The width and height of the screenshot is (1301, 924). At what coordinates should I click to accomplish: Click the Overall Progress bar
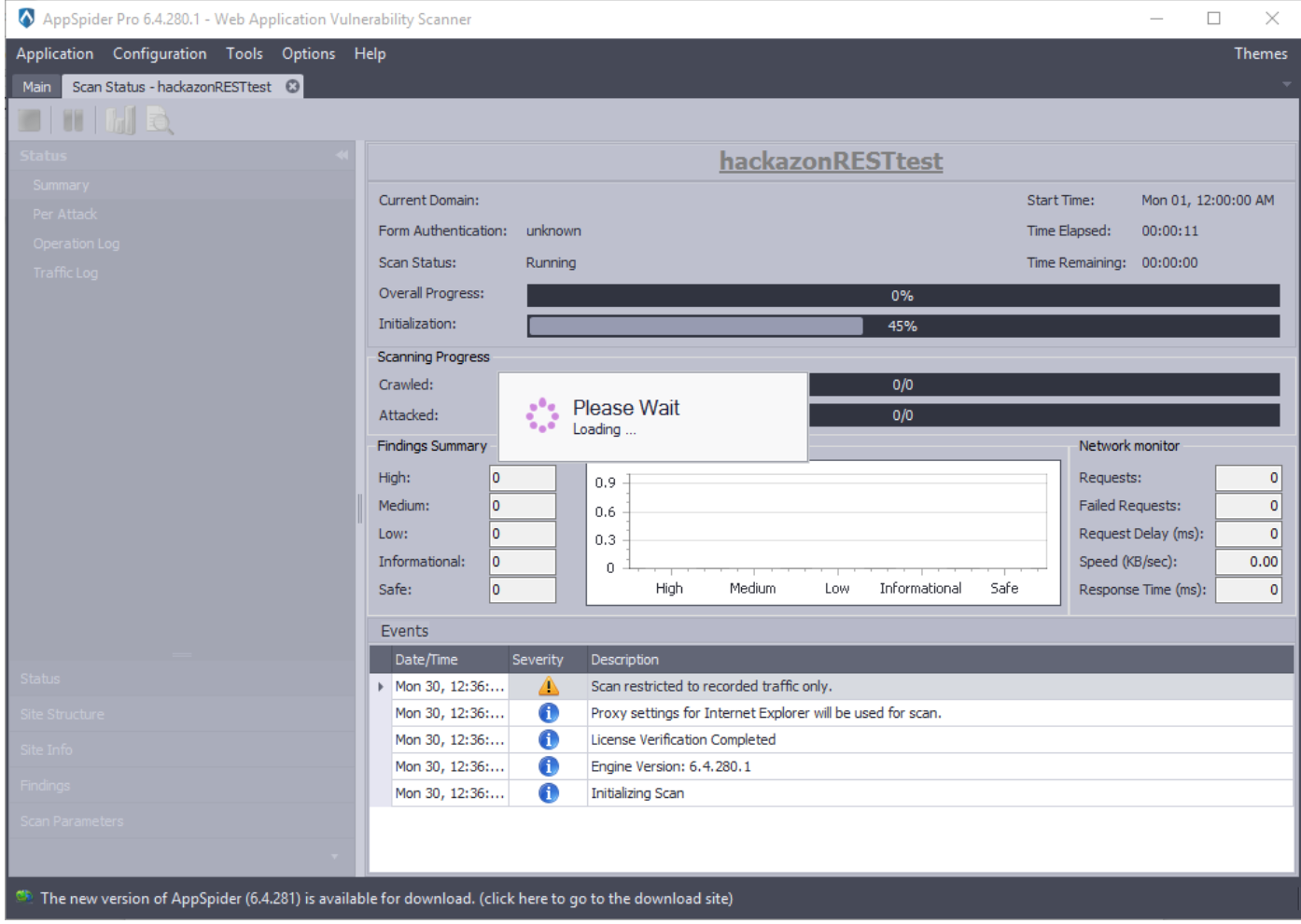click(903, 296)
